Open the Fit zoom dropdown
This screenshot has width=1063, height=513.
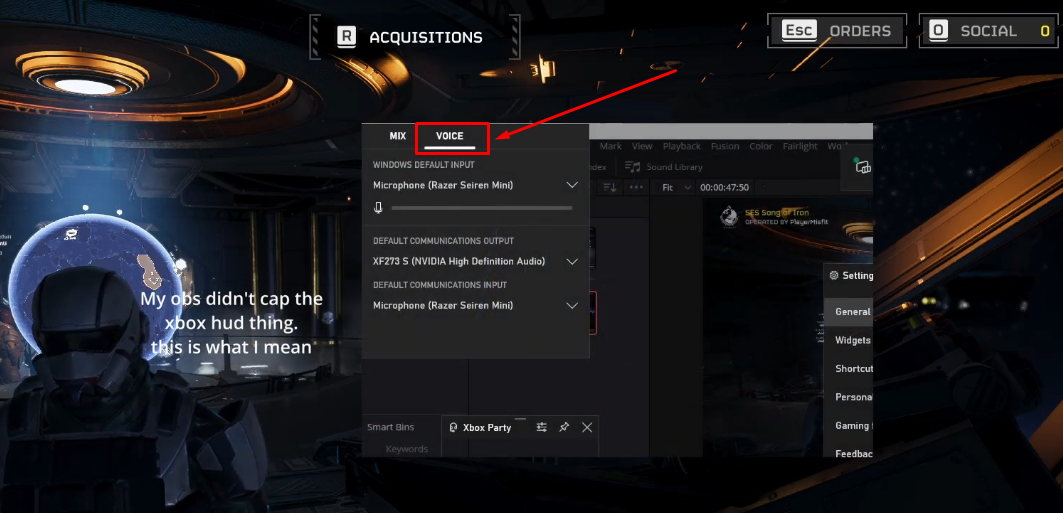click(x=677, y=187)
